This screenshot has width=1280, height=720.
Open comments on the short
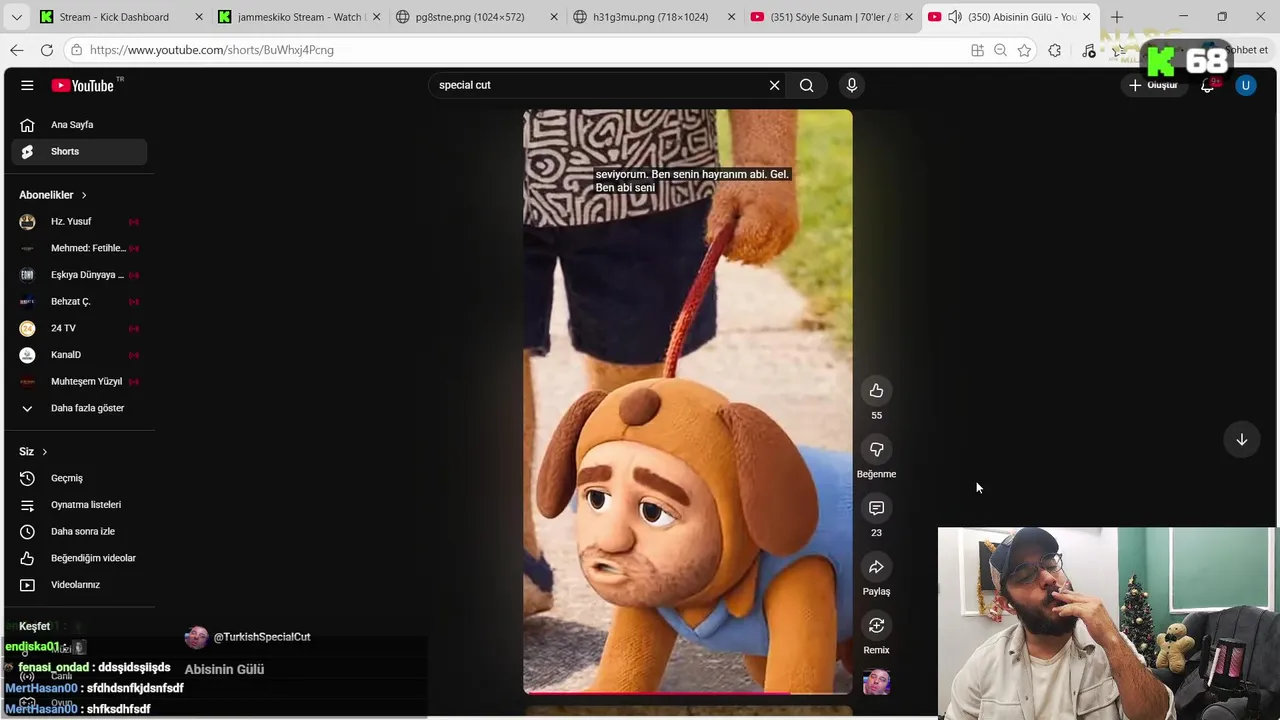pyautogui.click(x=876, y=508)
